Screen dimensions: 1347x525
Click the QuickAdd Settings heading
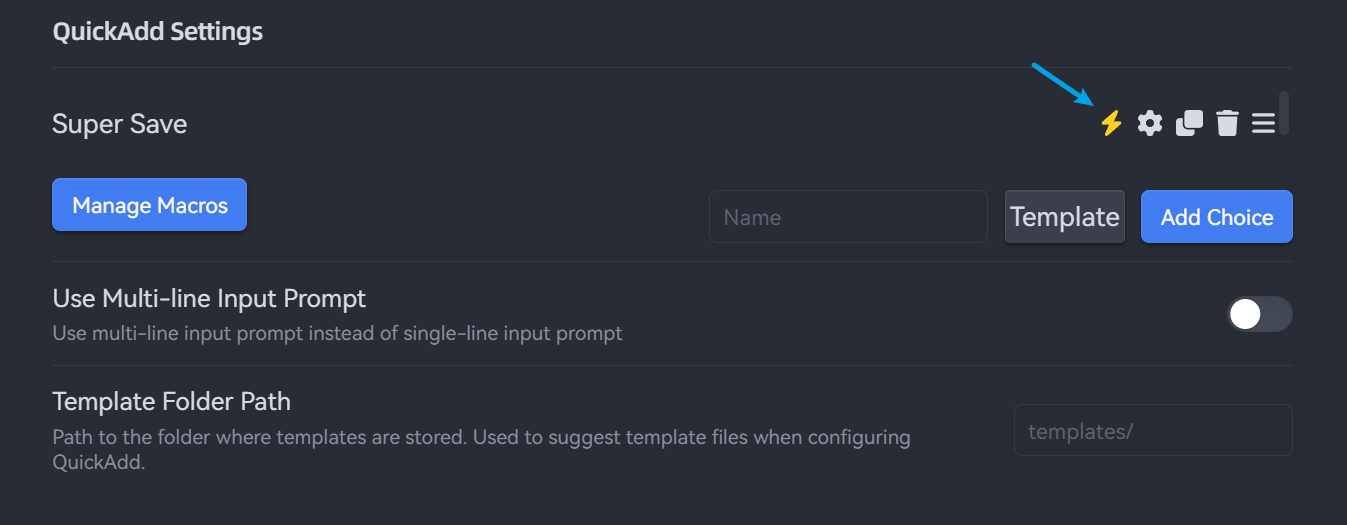(157, 31)
